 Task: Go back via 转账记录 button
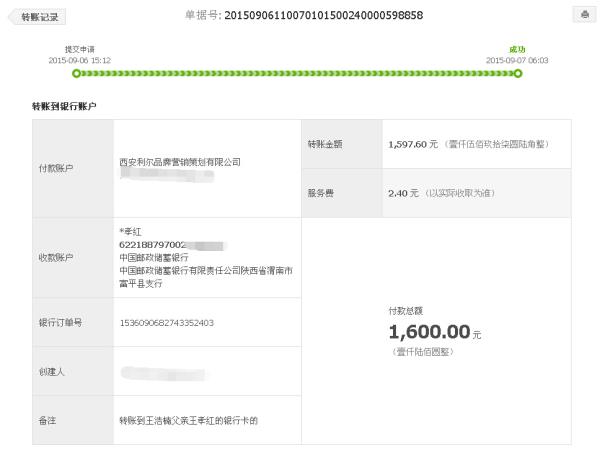click(x=38, y=17)
